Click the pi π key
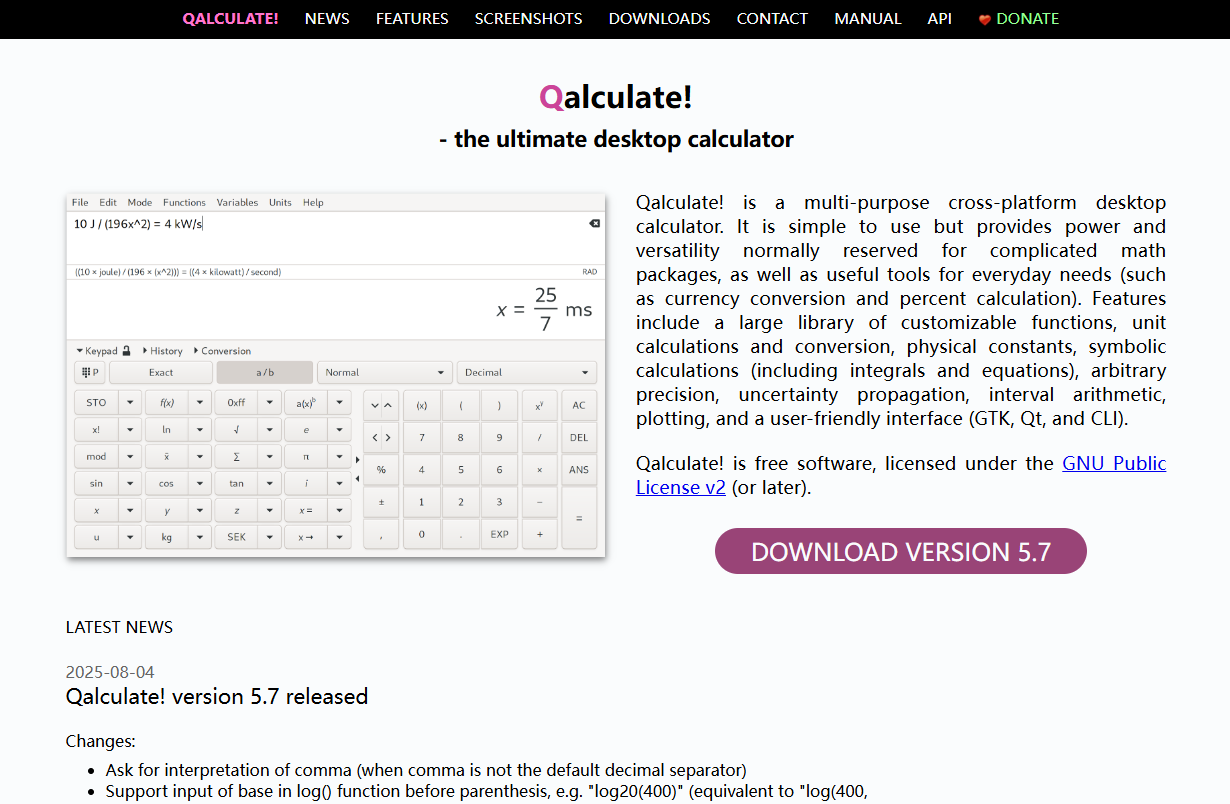Screen dimensions: 1230x804 click(x=306, y=457)
